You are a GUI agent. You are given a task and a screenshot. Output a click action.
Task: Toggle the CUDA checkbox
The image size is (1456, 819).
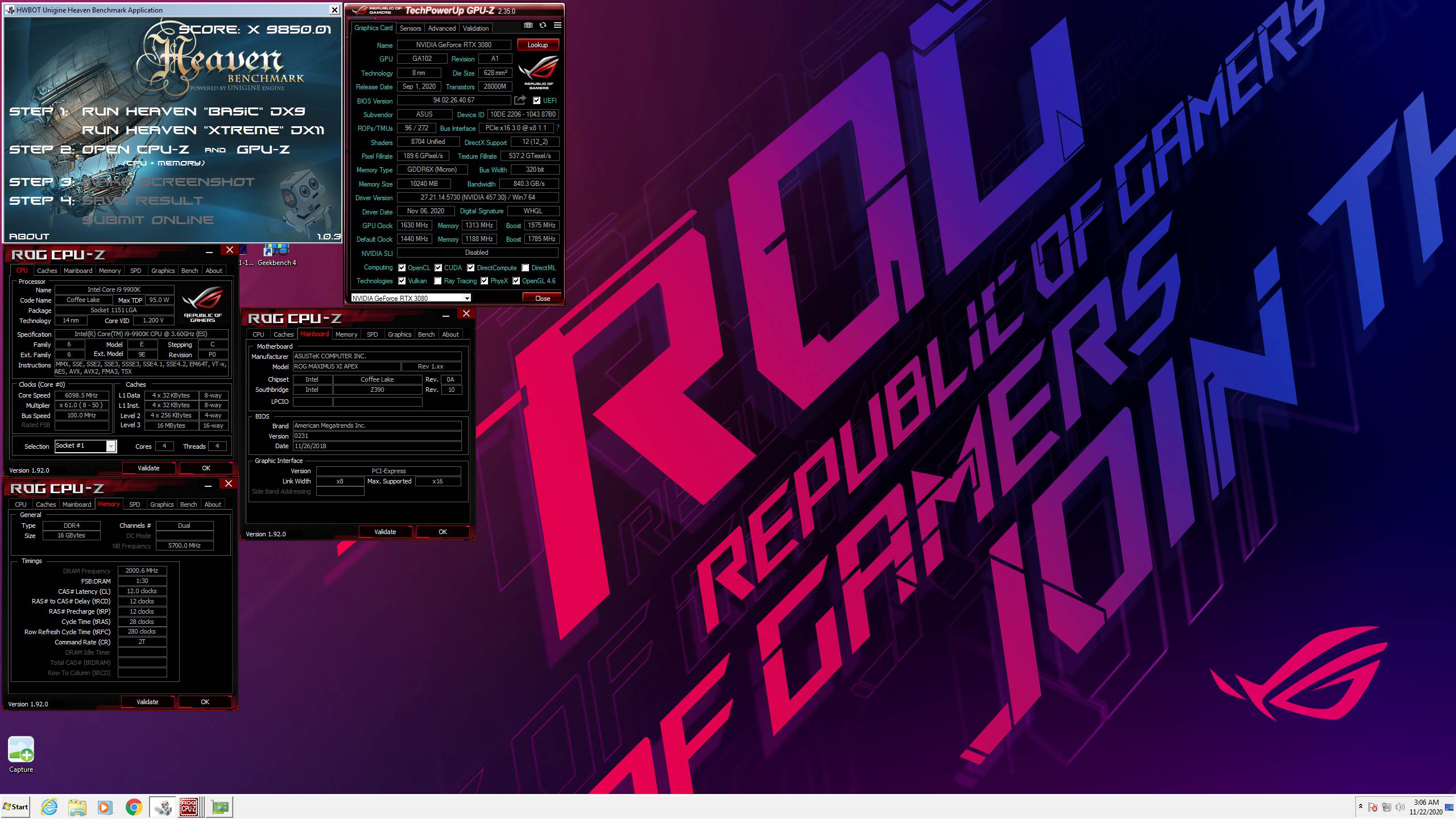(439, 268)
